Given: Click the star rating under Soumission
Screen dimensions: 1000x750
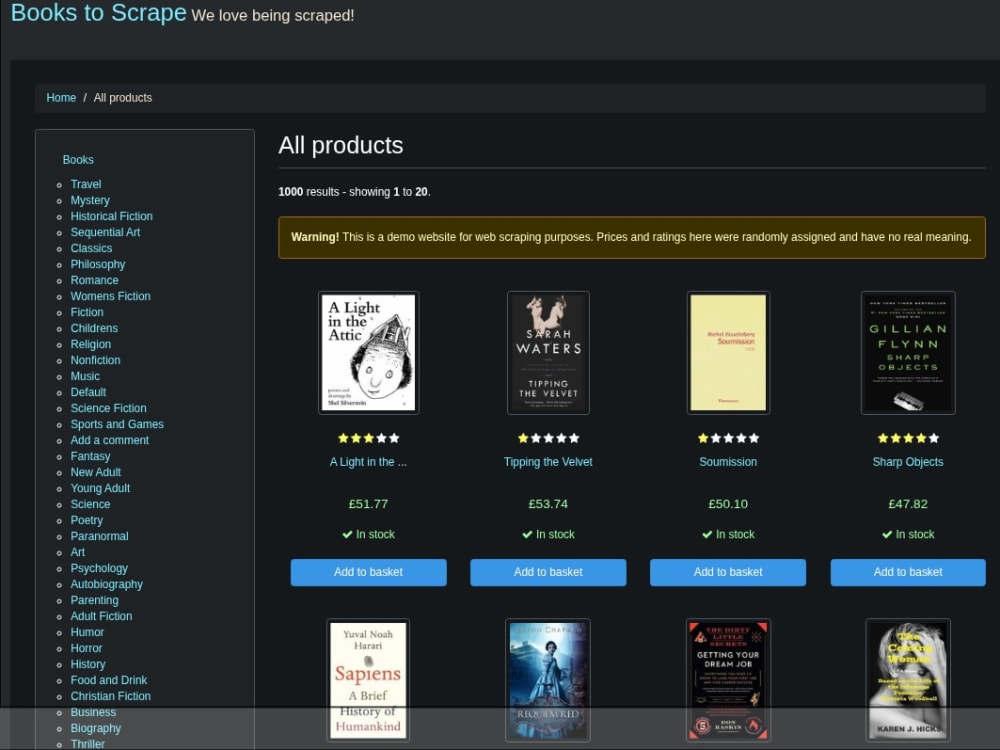Looking at the screenshot, I should pyautogui.click(x=728, y=438).
